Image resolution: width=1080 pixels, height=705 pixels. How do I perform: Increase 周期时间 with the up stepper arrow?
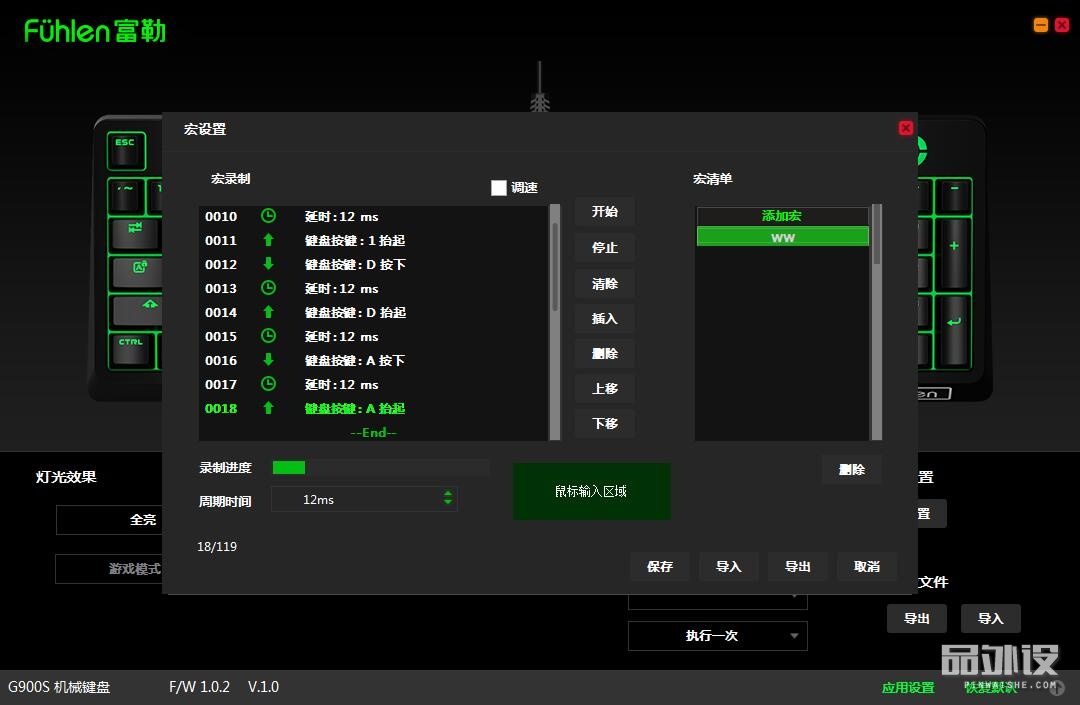(447, 493)
